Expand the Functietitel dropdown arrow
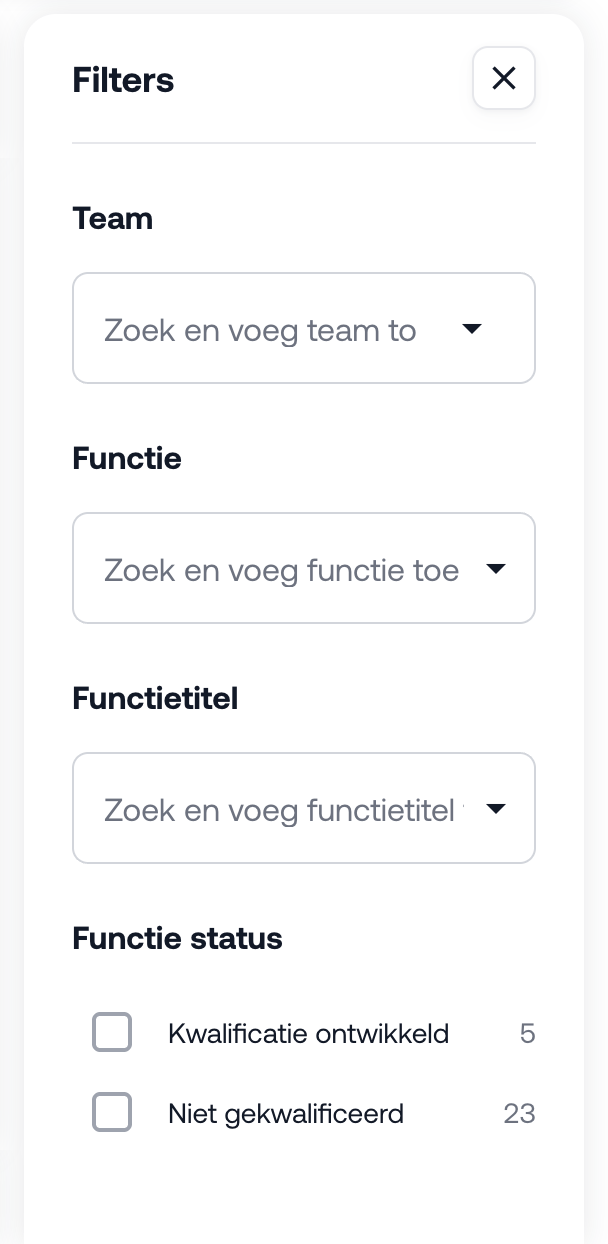The height and width of the screenshot is (1244, 608). coord(496,809)
